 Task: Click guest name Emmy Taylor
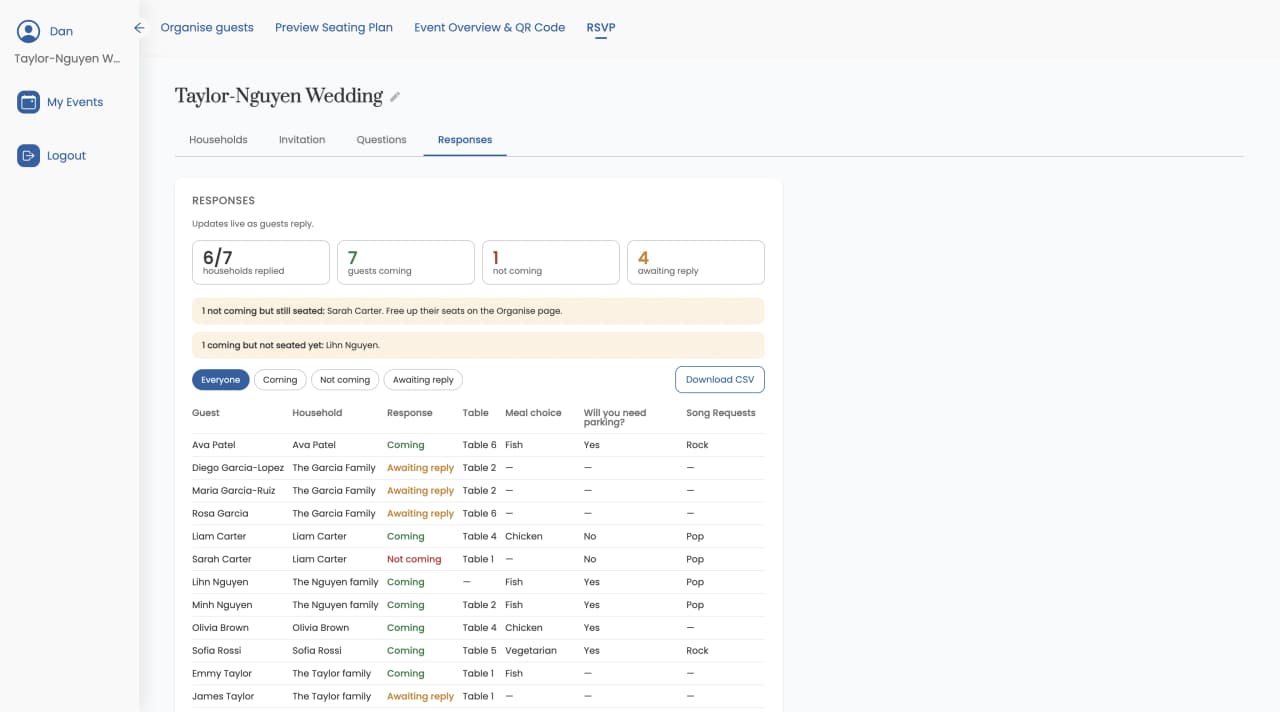[x=222, y=674]
